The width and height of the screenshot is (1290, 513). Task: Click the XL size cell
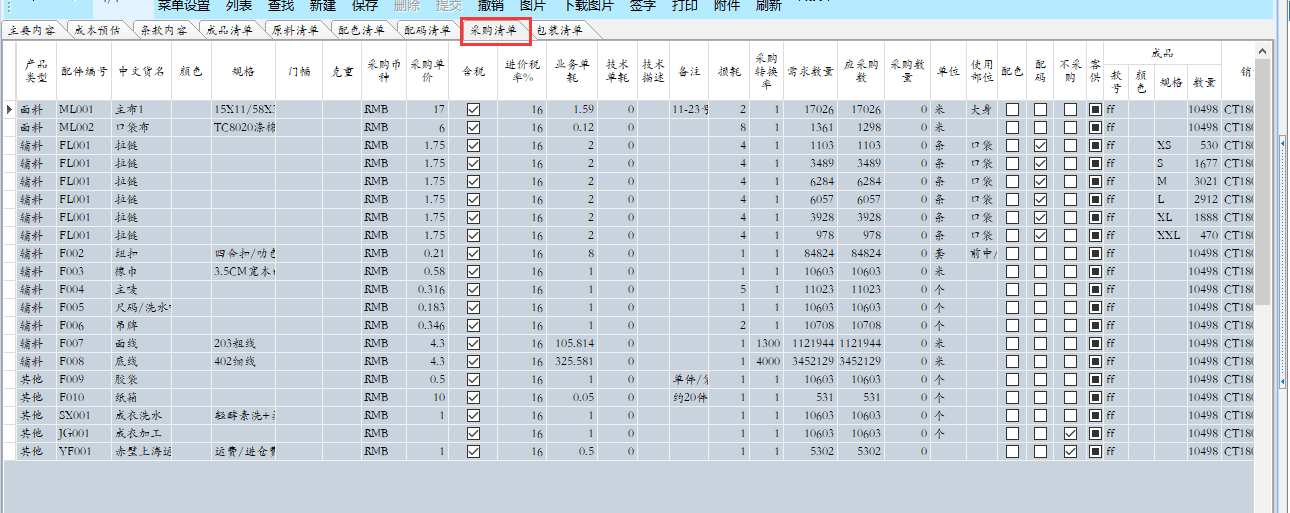pyautogui.click(x=1170, y=217)
